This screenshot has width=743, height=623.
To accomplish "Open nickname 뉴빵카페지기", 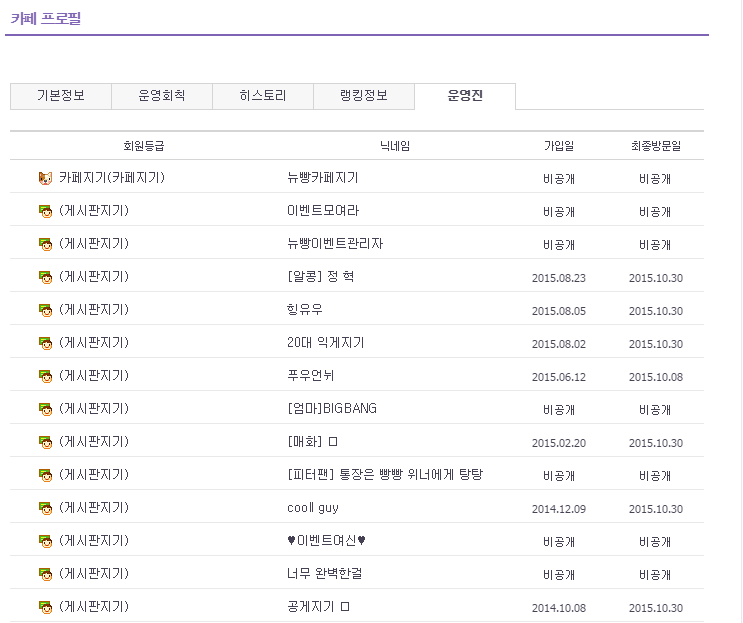I will (323, 178).
